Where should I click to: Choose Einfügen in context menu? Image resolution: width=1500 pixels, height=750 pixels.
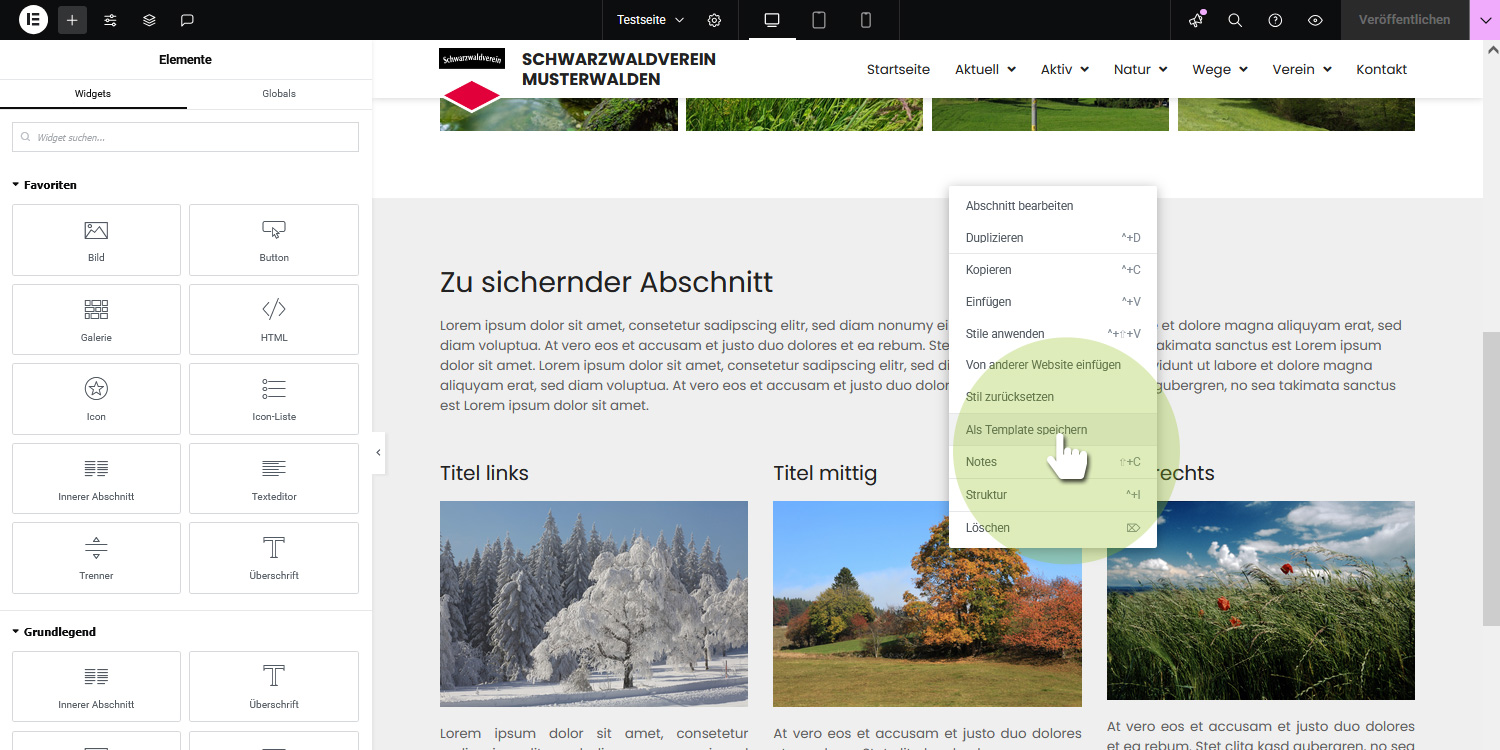click(x=1053, y=302)
